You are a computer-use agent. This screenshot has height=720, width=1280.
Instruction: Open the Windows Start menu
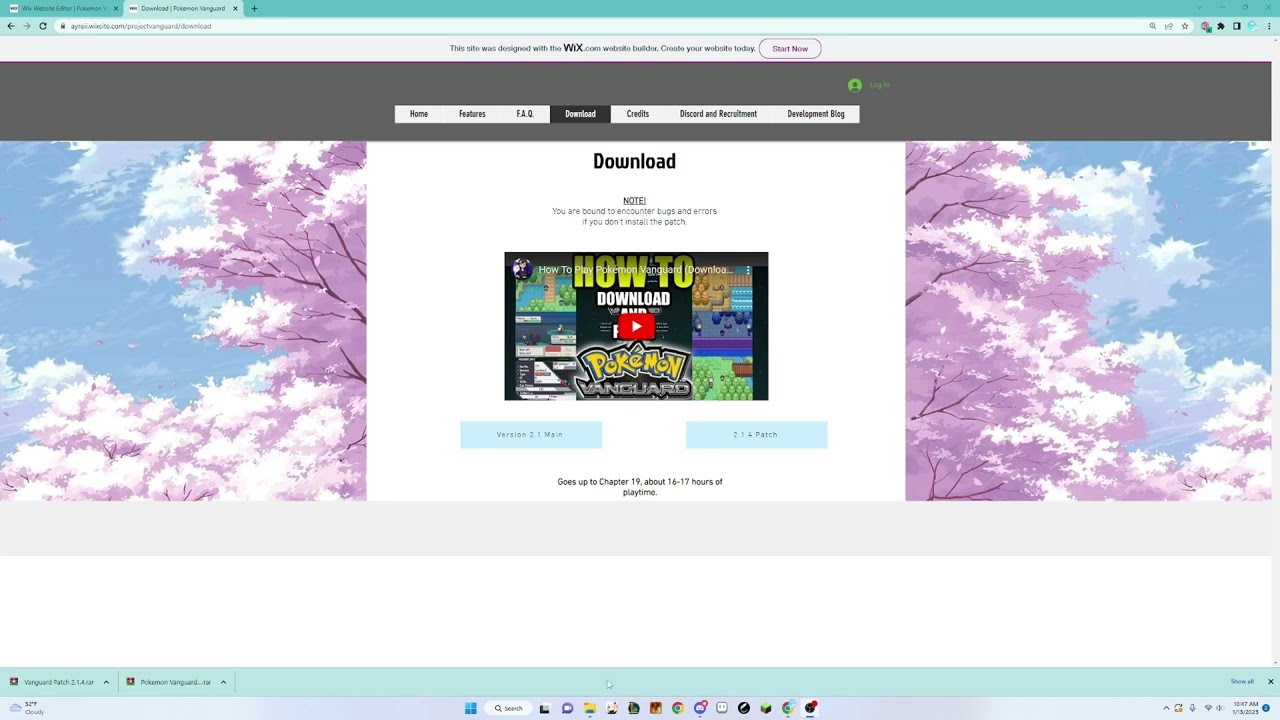click(x=471, y=708)
